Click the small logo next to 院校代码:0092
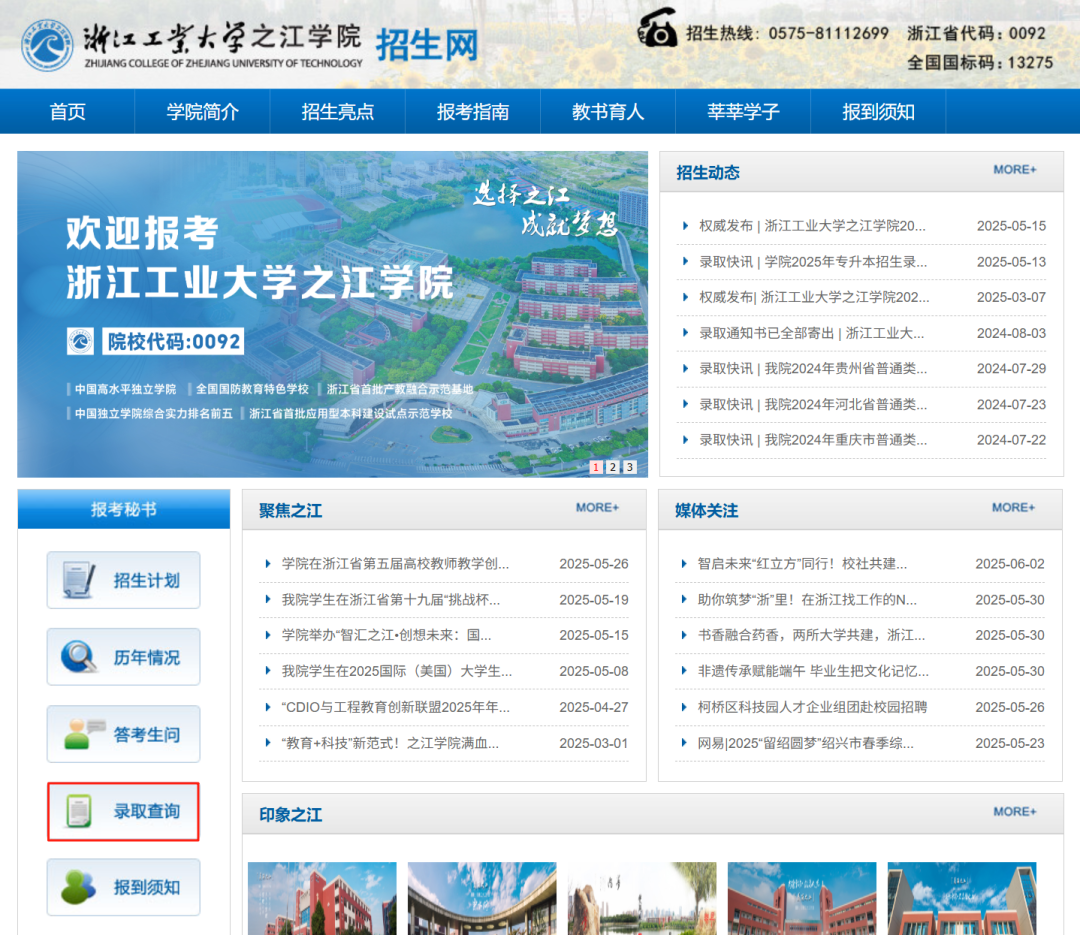Image resolution: width=1080 pixels, height=935 pixels. 80,341
